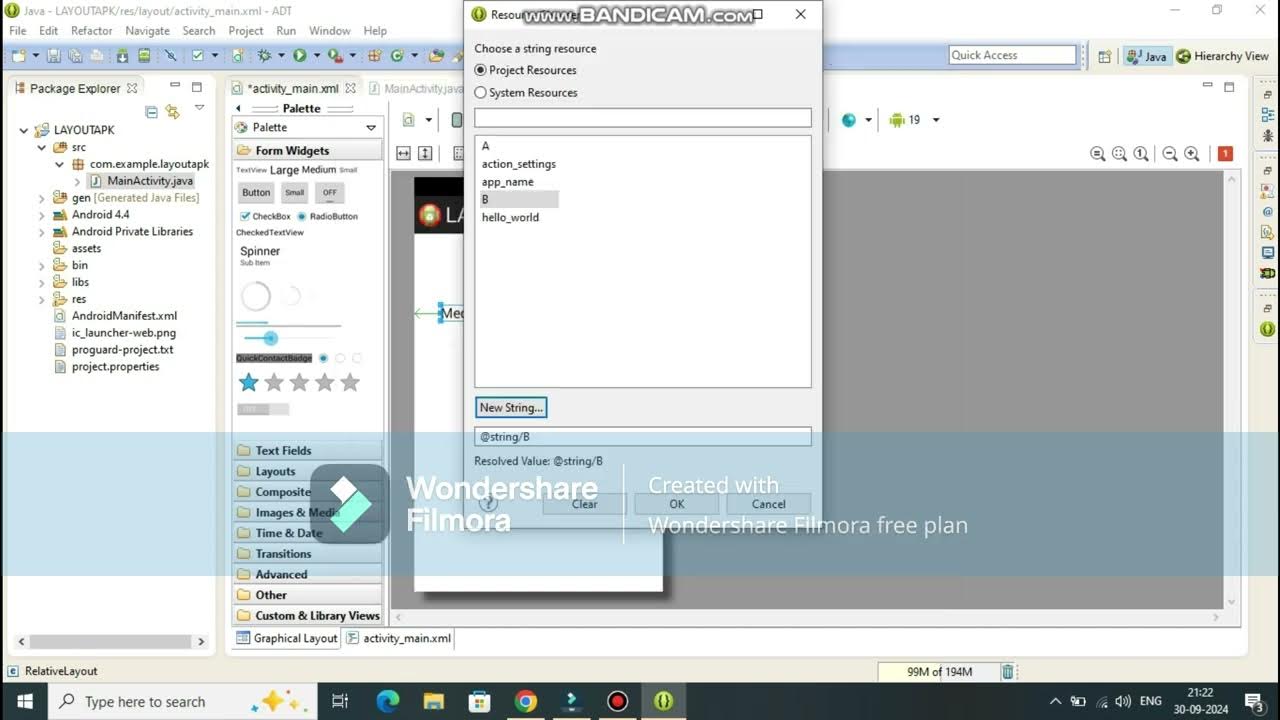The image size is (1280, 720).
Task: Open the Package Explorer view menu triangle
Action: tap(199, 108)
